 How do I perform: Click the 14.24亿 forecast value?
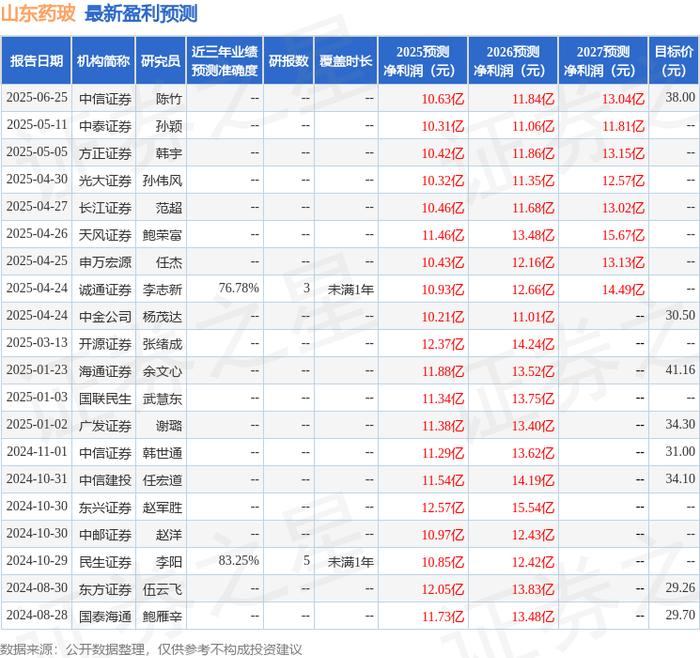tap(533, 344)
